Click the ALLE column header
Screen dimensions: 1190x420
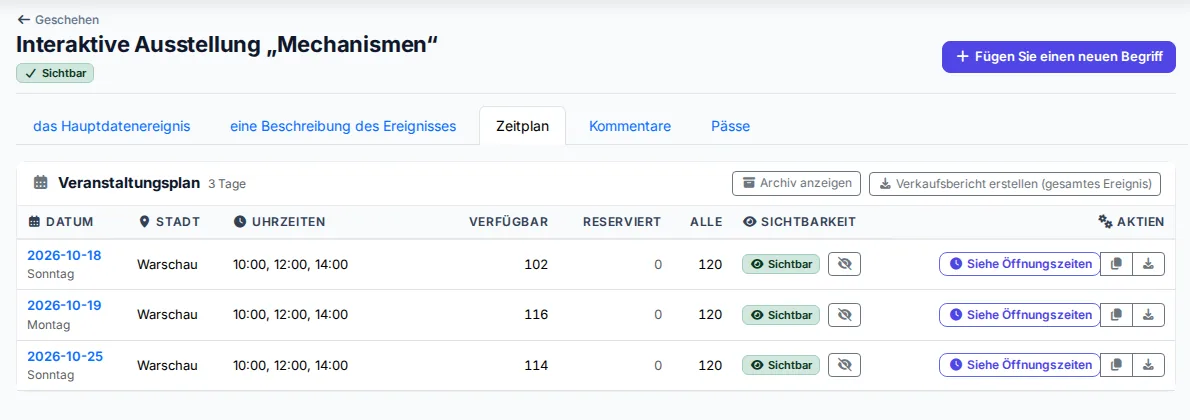pos(706,222)
